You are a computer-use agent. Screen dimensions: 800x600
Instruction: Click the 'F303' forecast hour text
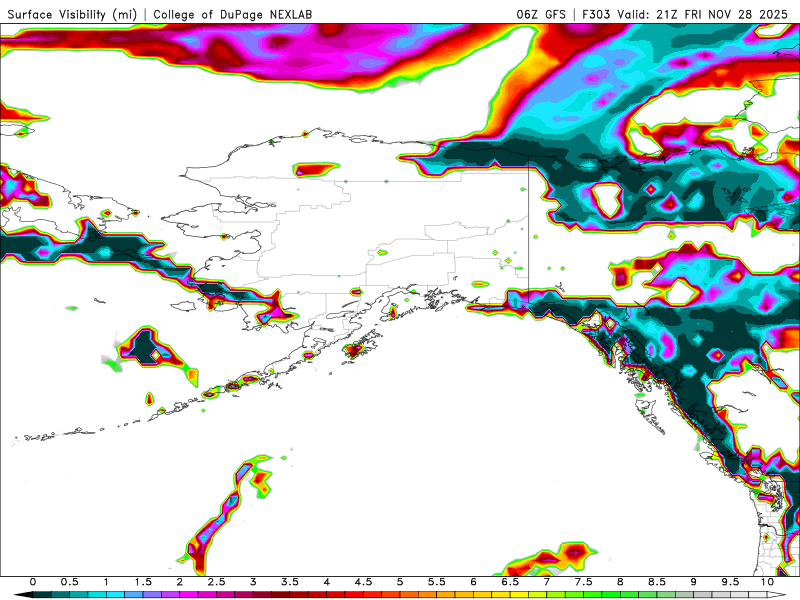[x=596, y=14]
